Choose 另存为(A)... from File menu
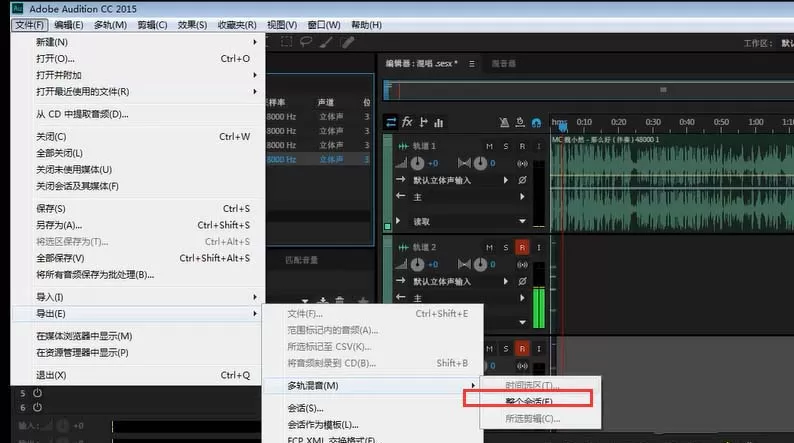Image resolution: width=794 pixels, height=443 pixels. click(x=138, y=225)
